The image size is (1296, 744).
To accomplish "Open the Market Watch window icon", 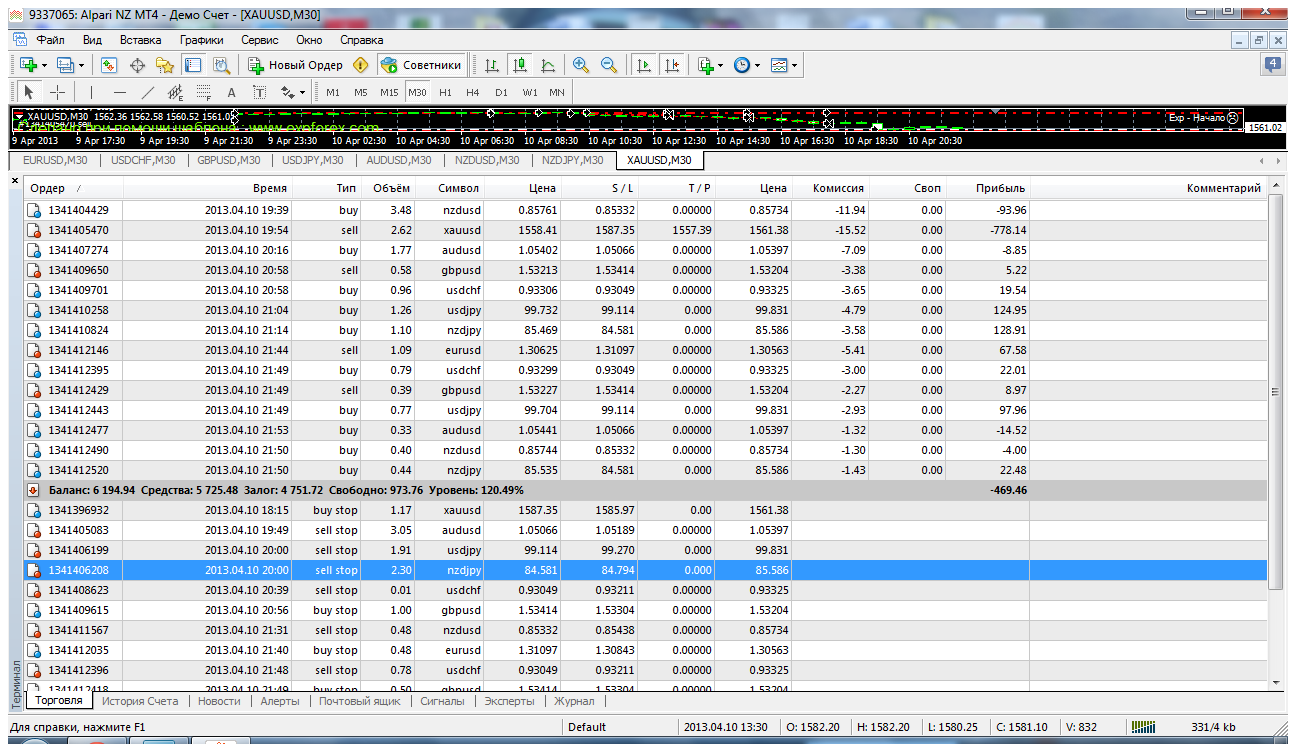I will point(109,65).
